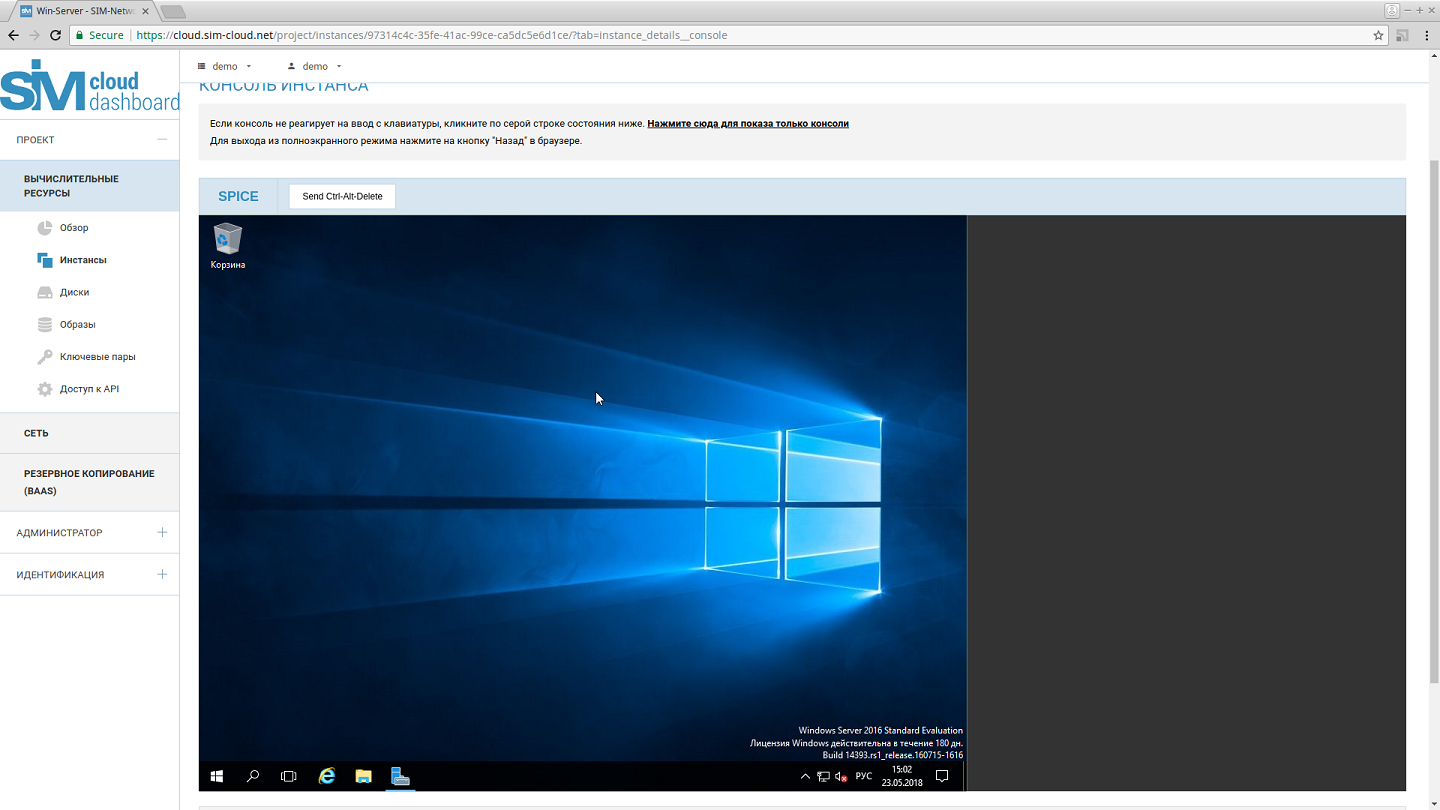Viewport: 1440px width, 810px height.
Task: Open File Explorer from the taskbar
Action: pos(364,776)
